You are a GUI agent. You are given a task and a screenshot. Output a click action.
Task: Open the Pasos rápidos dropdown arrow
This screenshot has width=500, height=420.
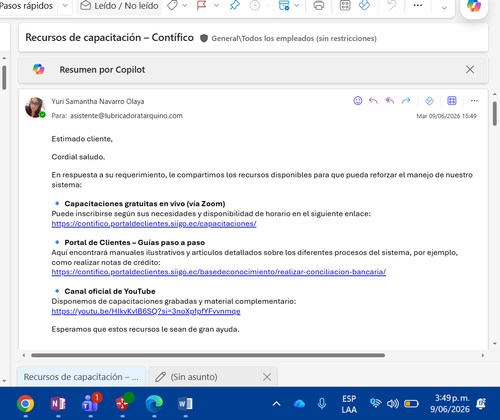(65, 6)
